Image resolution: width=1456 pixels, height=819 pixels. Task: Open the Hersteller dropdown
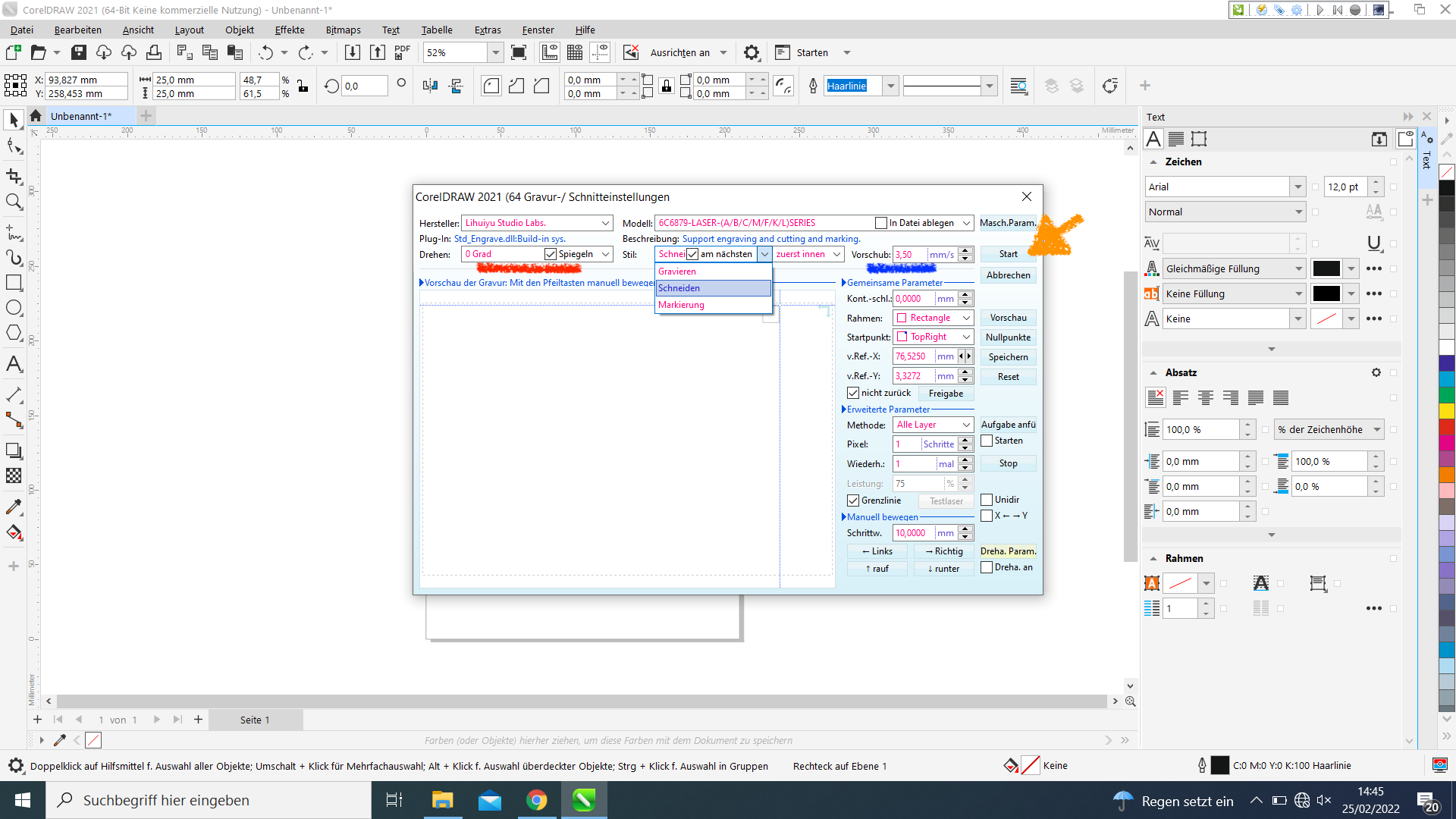coord(605,223)
